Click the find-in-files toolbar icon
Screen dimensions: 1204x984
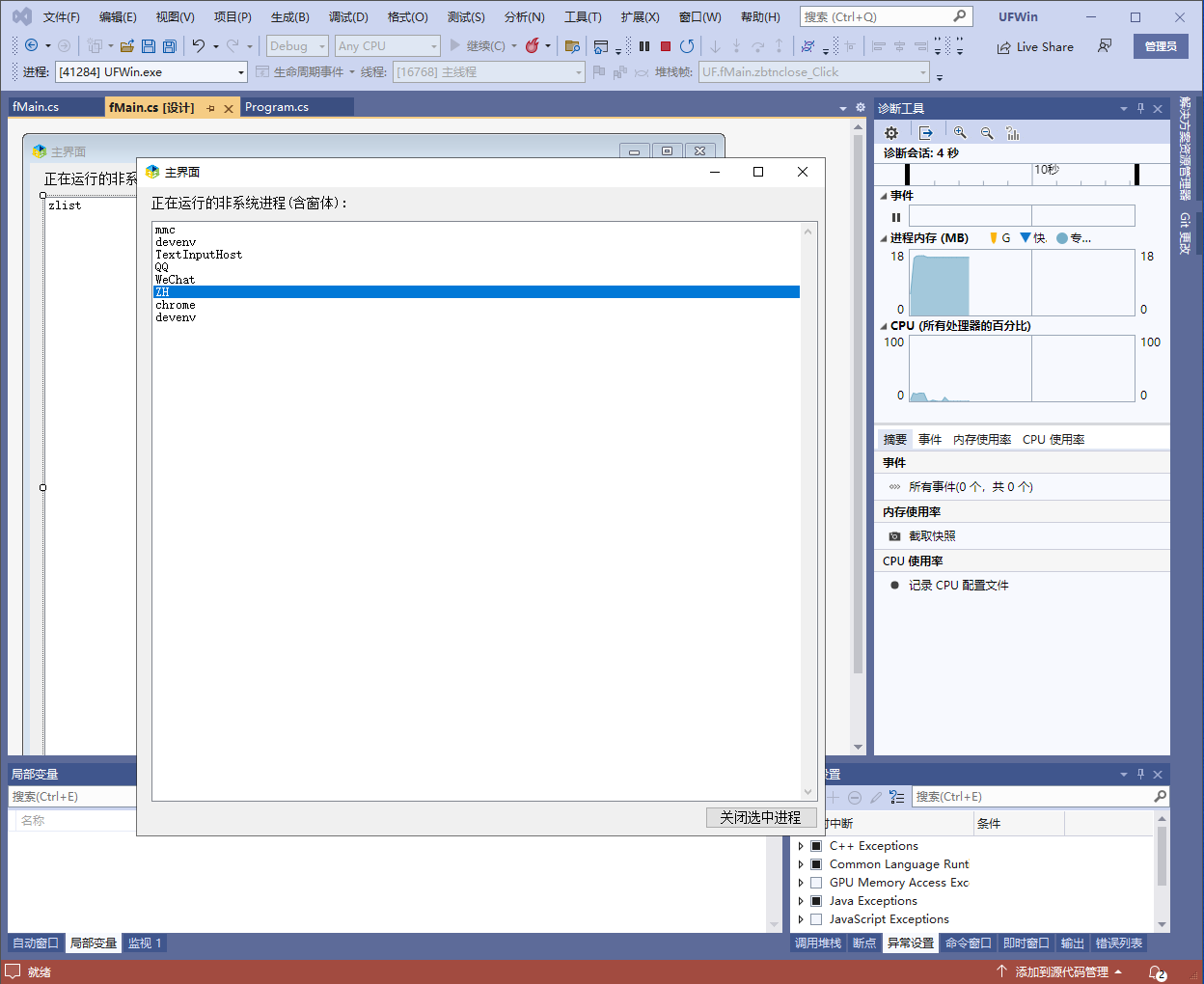tap(572, 46)
